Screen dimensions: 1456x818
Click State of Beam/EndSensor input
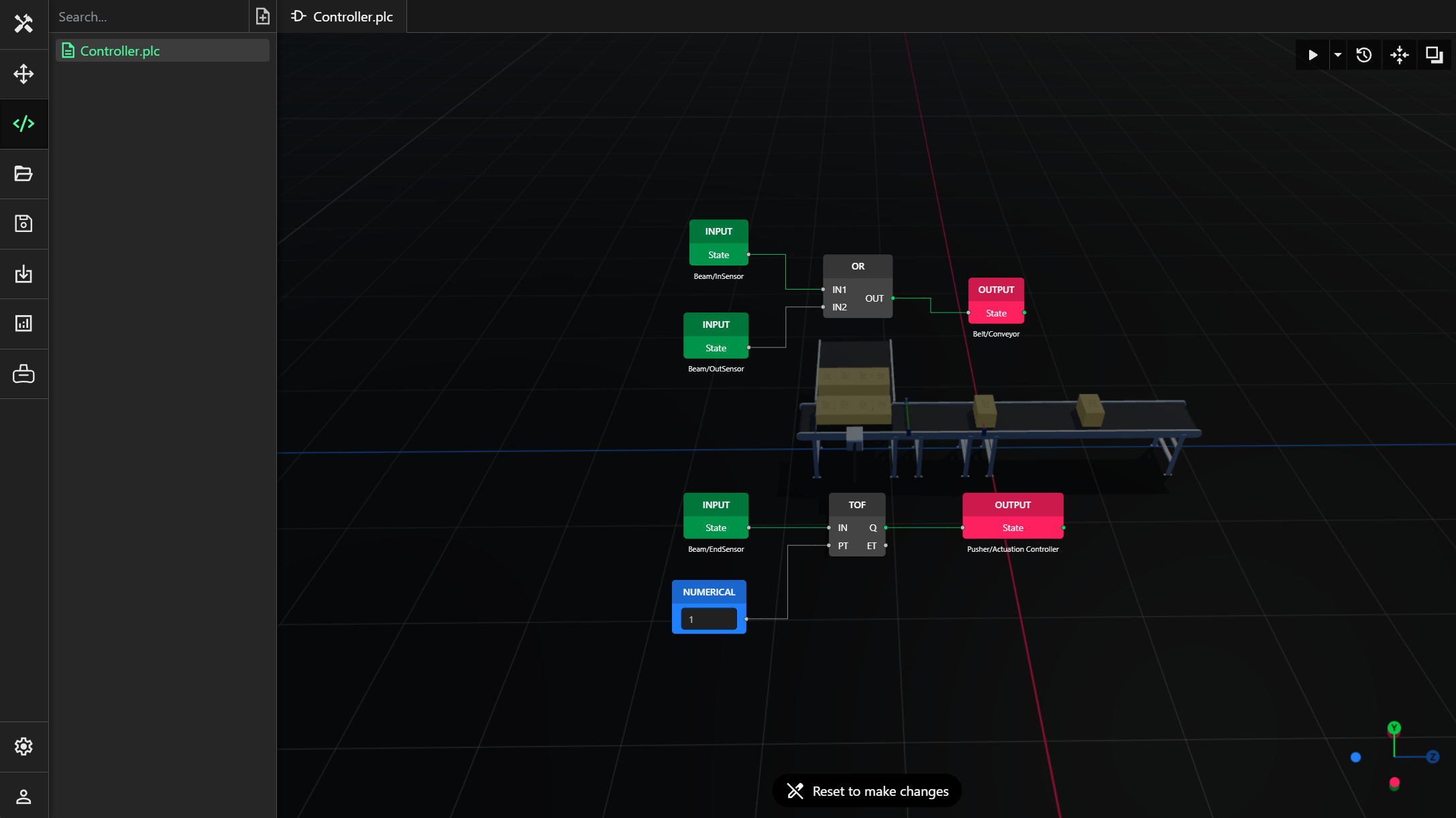coord(716,528)
